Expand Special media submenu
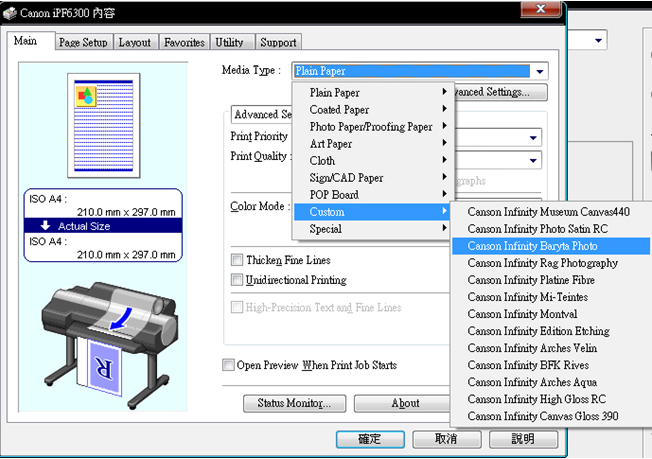This screenshot has width=652, height=459. coord(372,229)
